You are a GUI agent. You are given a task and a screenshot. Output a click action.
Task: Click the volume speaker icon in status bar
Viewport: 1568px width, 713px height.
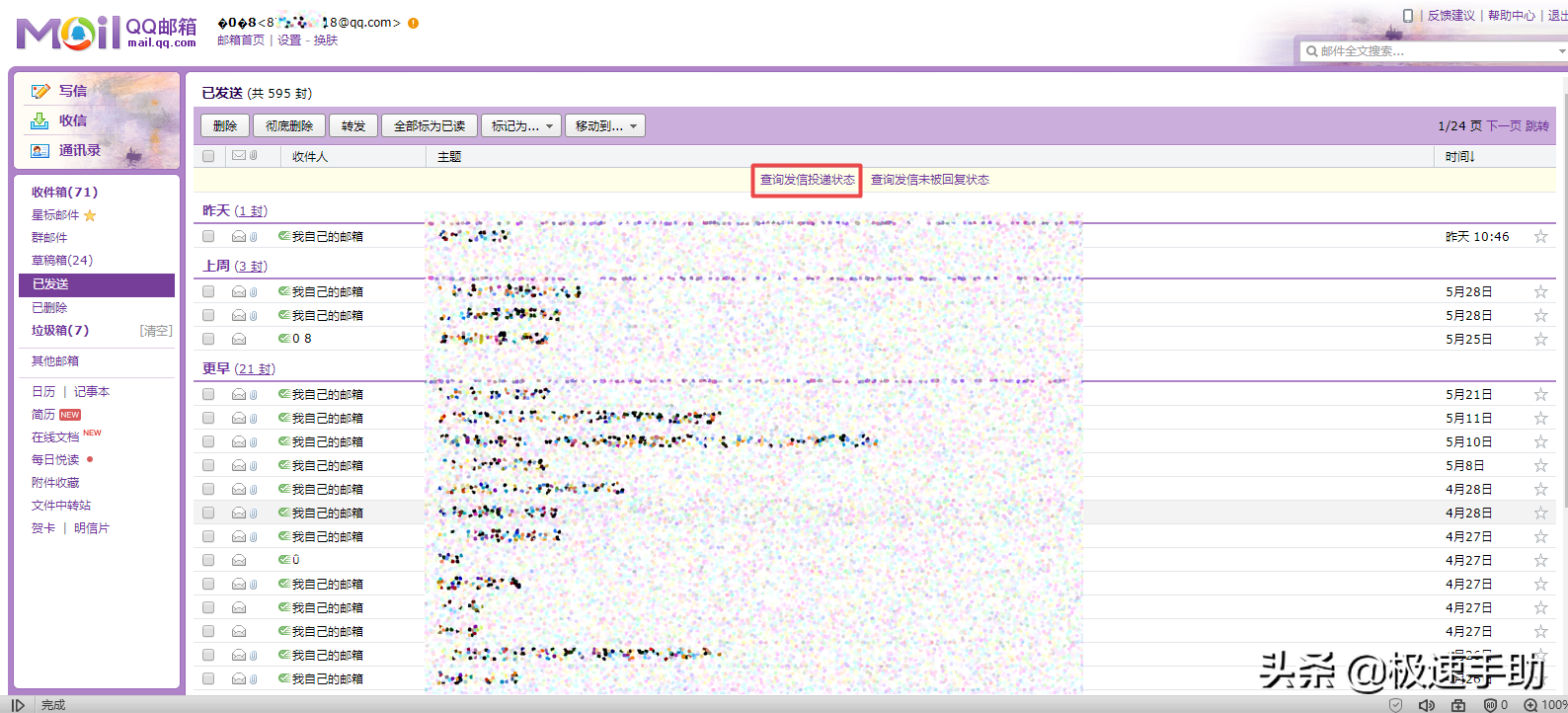[x=1427, y=705]
